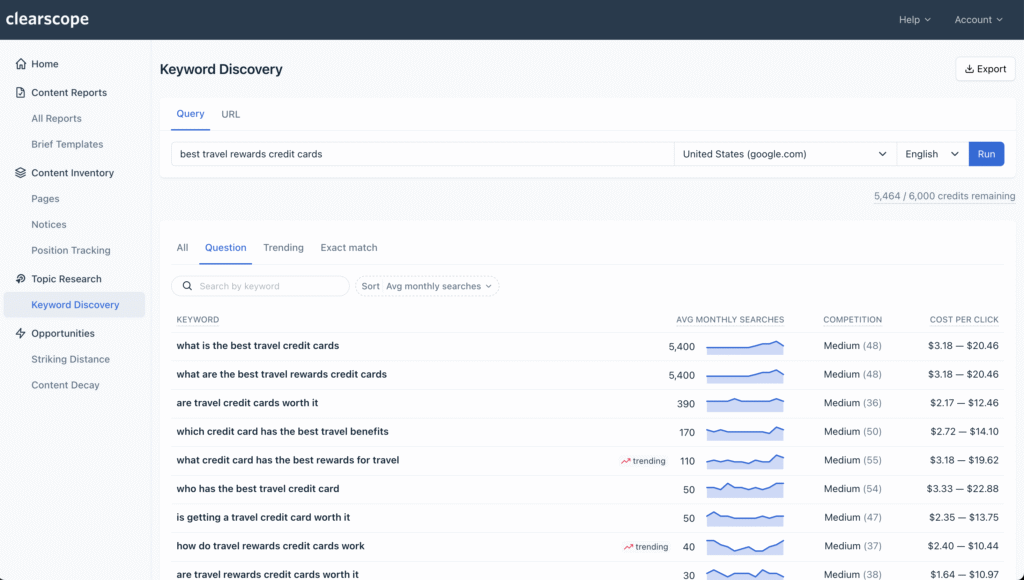Select the Home icon in the sidebar
The height and width of the screenshot is (580, 1024).
(20, 63)
